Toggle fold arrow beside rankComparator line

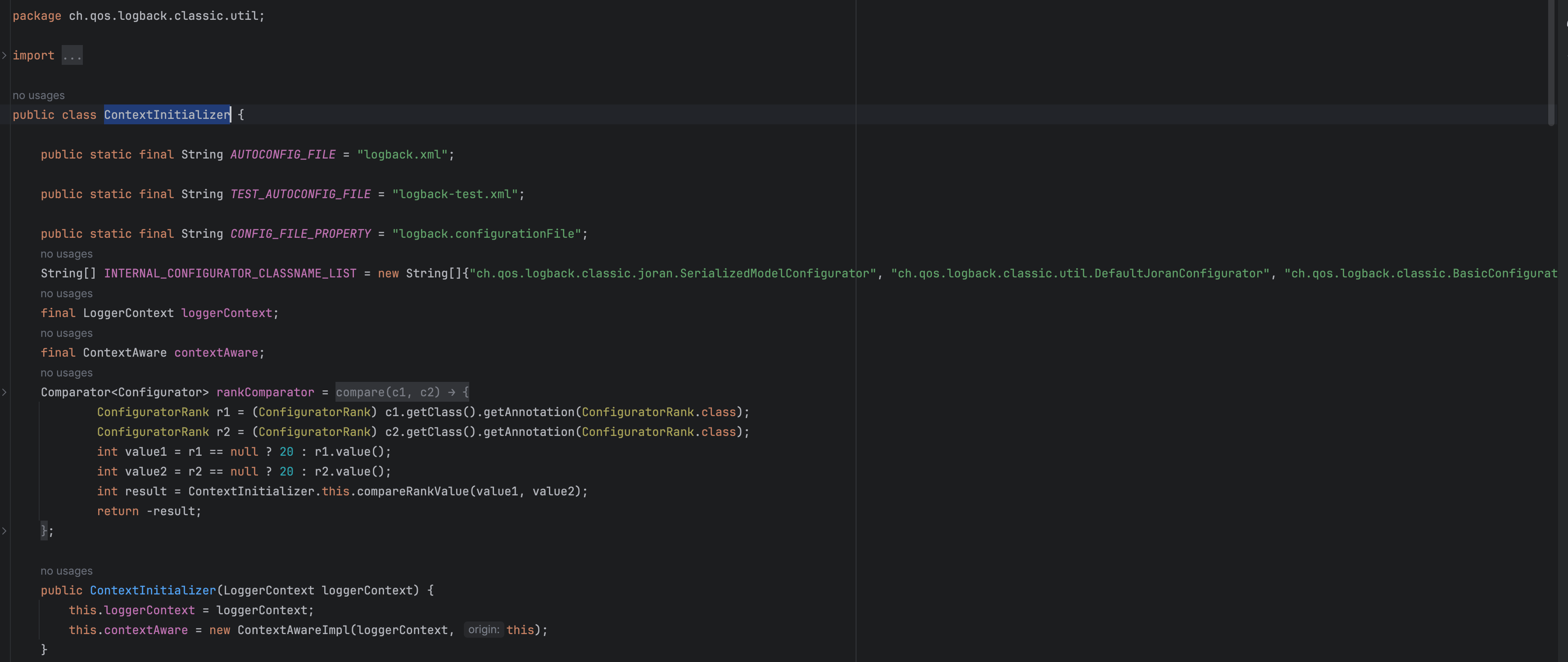click(4, 392)
